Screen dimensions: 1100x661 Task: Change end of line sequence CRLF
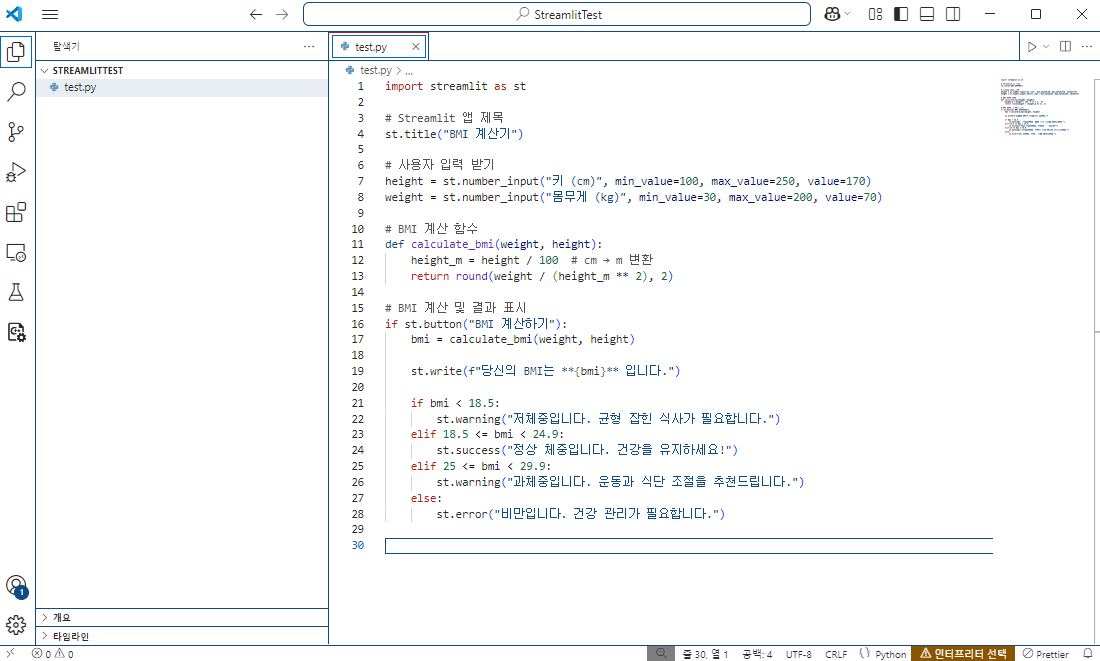(x=836, y=653)
